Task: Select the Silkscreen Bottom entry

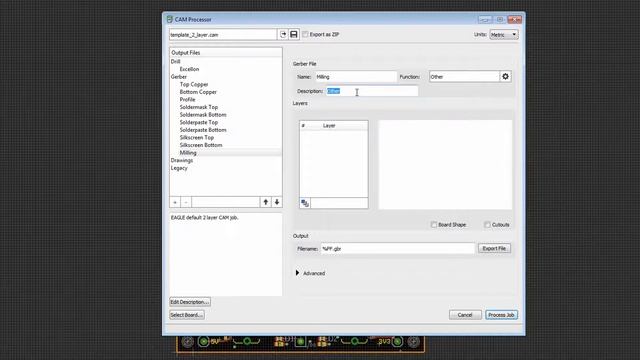Action: tap(201, 145)
